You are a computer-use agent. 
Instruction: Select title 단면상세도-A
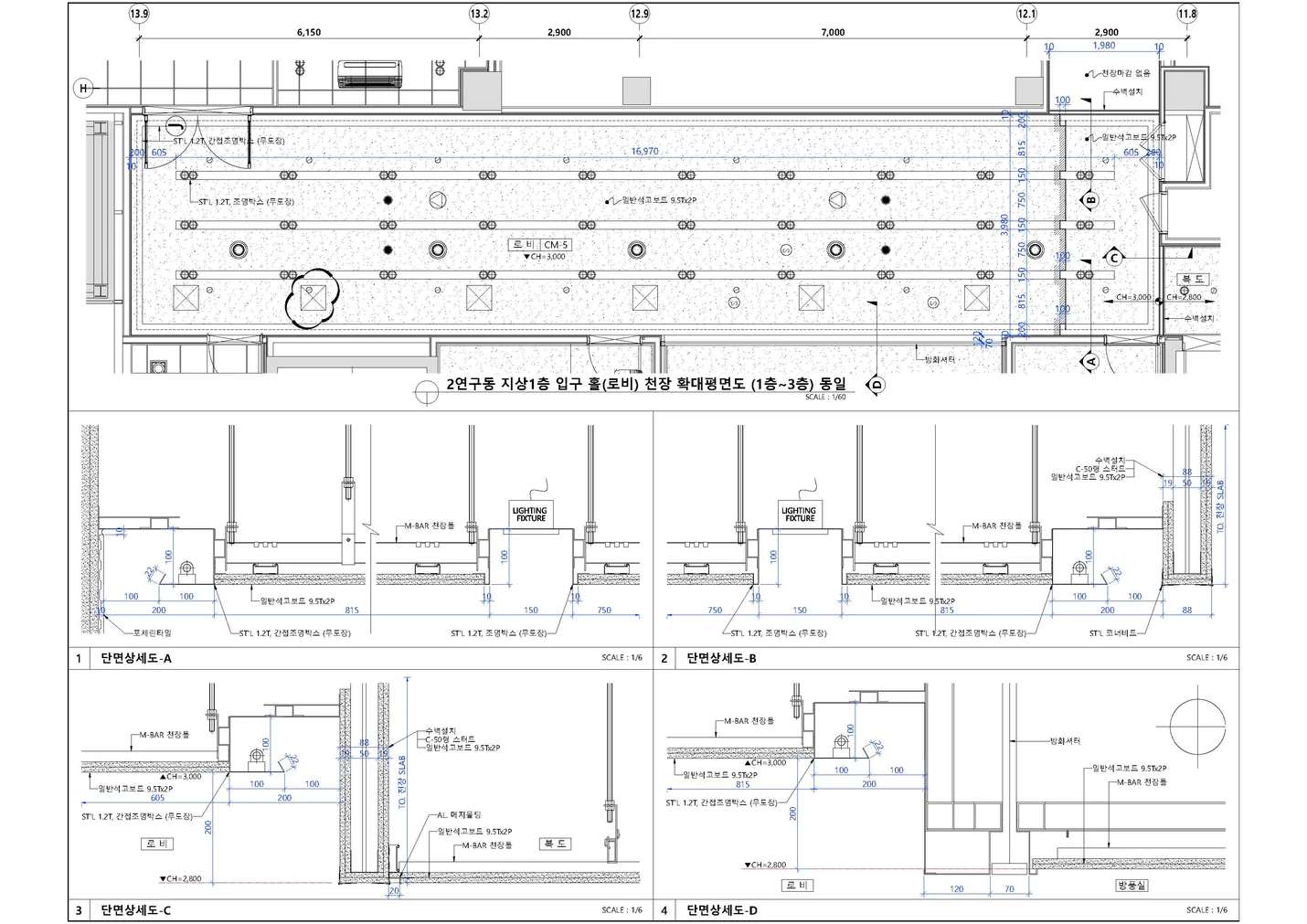click(136, 658)
